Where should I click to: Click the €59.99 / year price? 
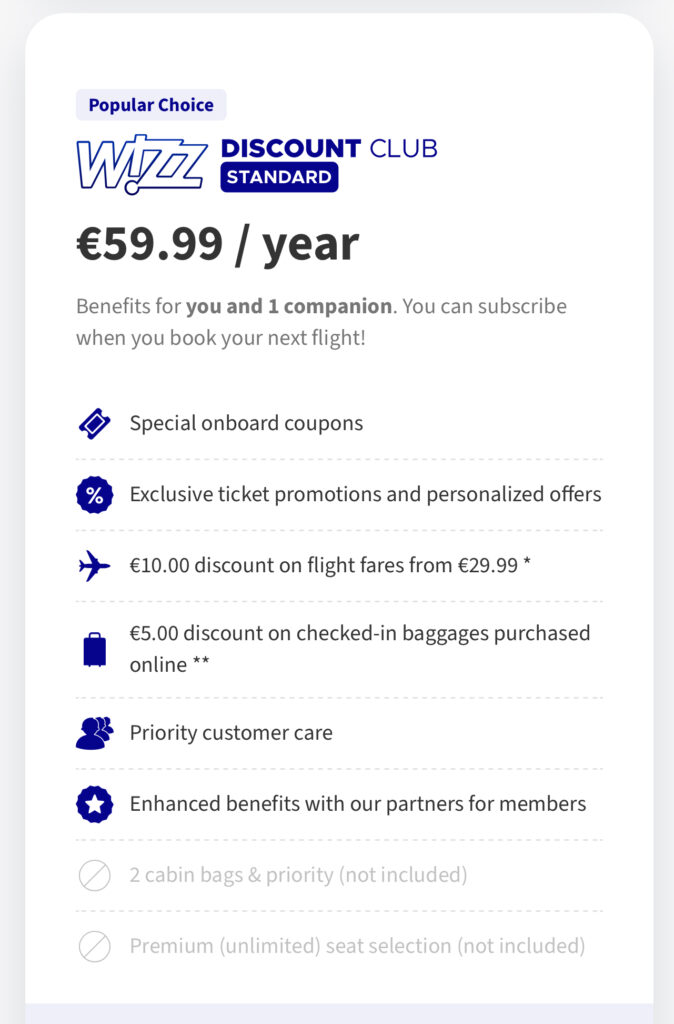point(217,244)
